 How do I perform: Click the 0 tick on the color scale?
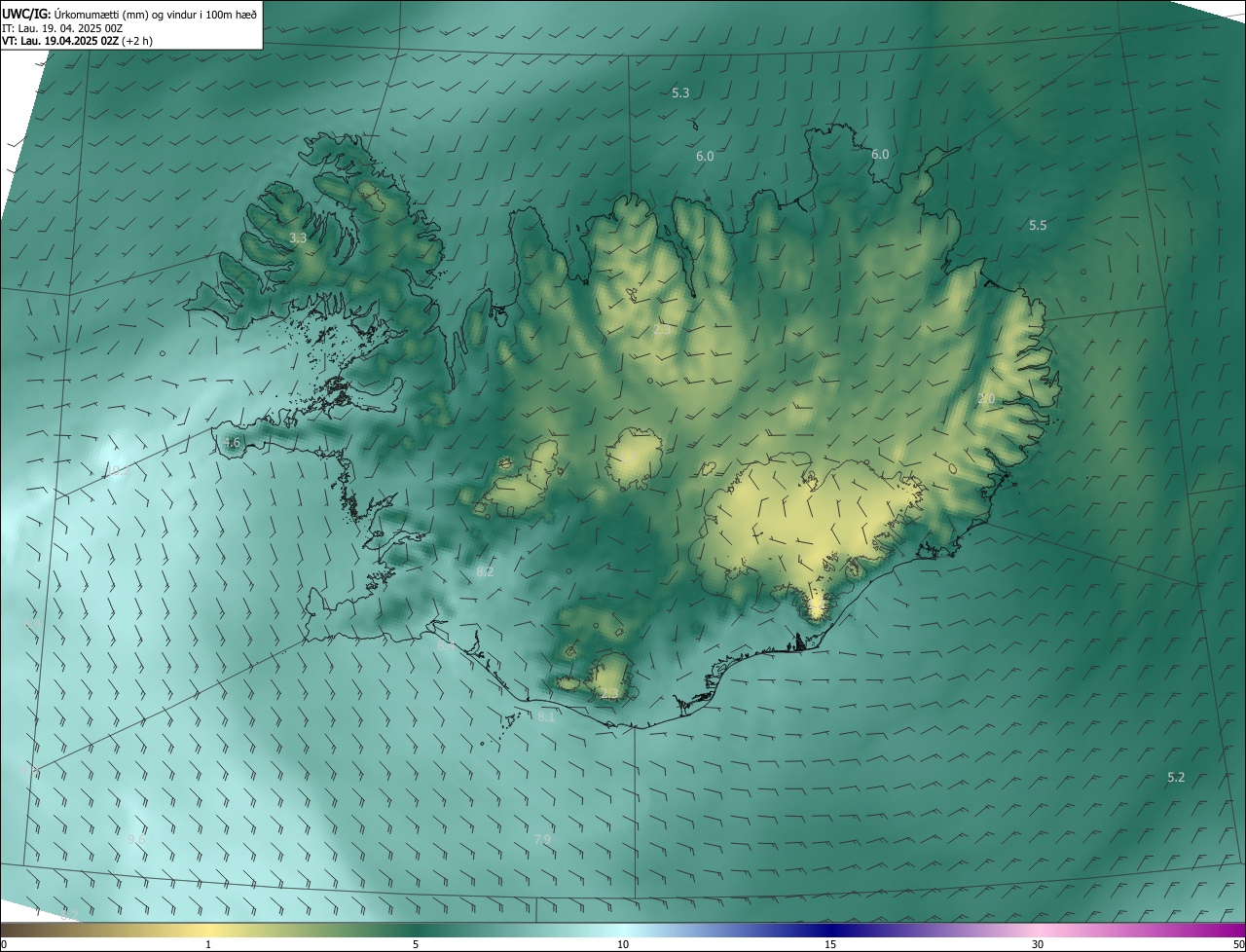(3, 944)
